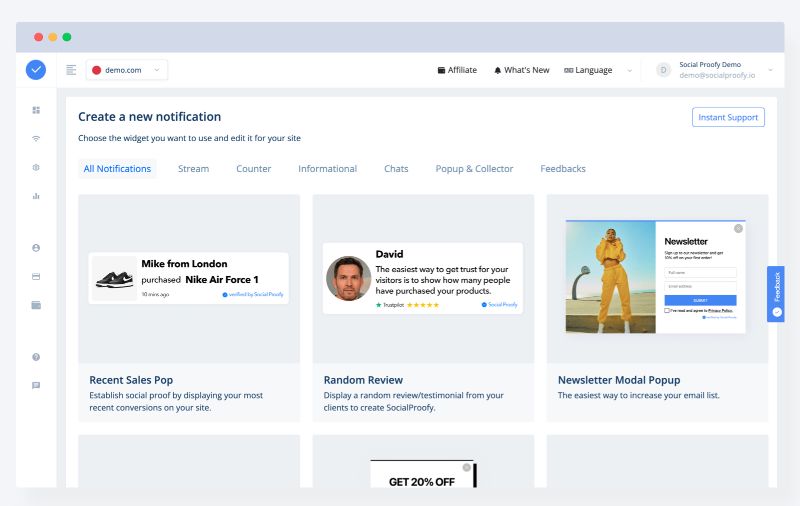Open the user account icon in sidebar
Viewport: 800px width, 506px height.
36,248
